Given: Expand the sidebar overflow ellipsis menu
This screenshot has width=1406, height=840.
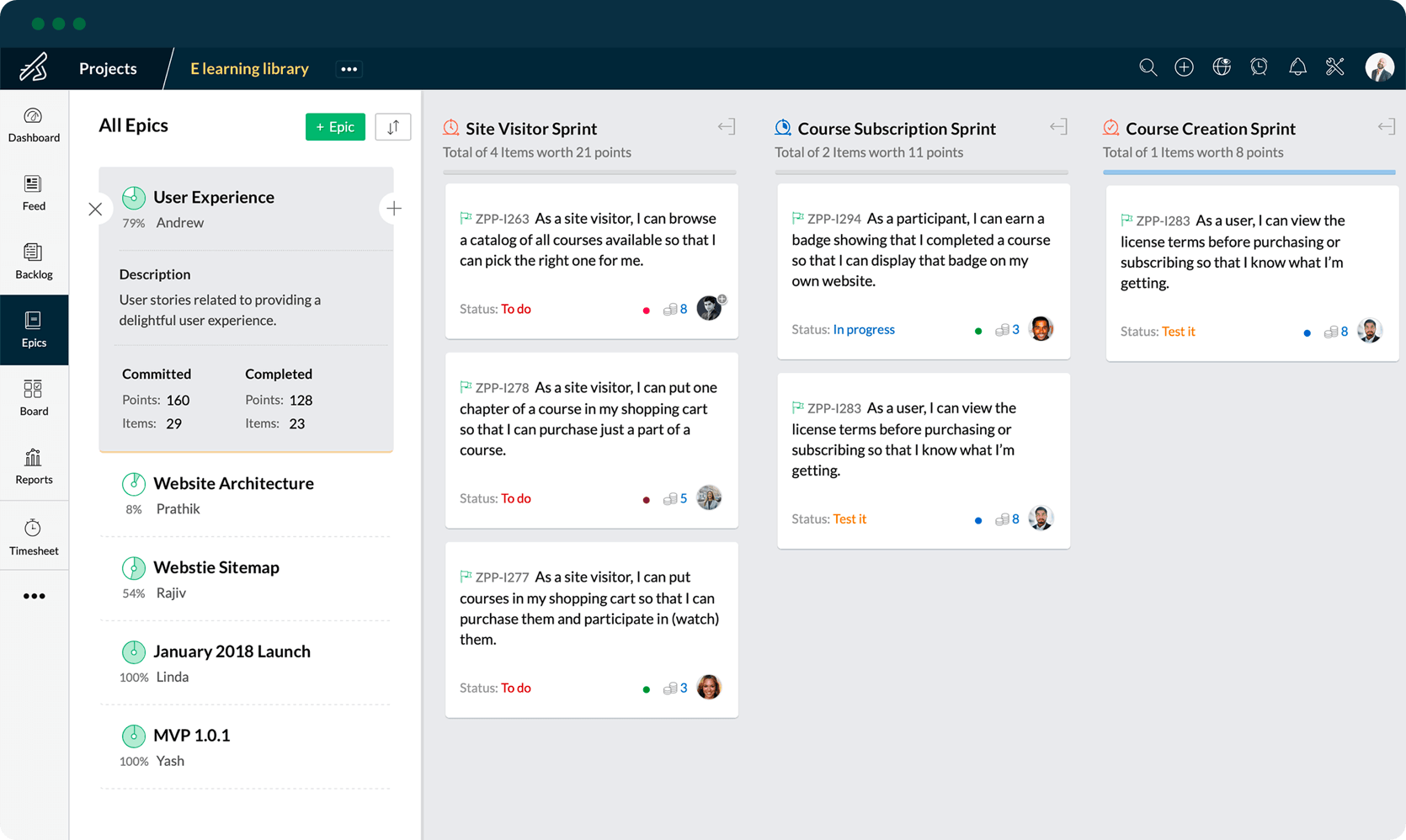Looking at the screenshot, I should pos(34,596).
